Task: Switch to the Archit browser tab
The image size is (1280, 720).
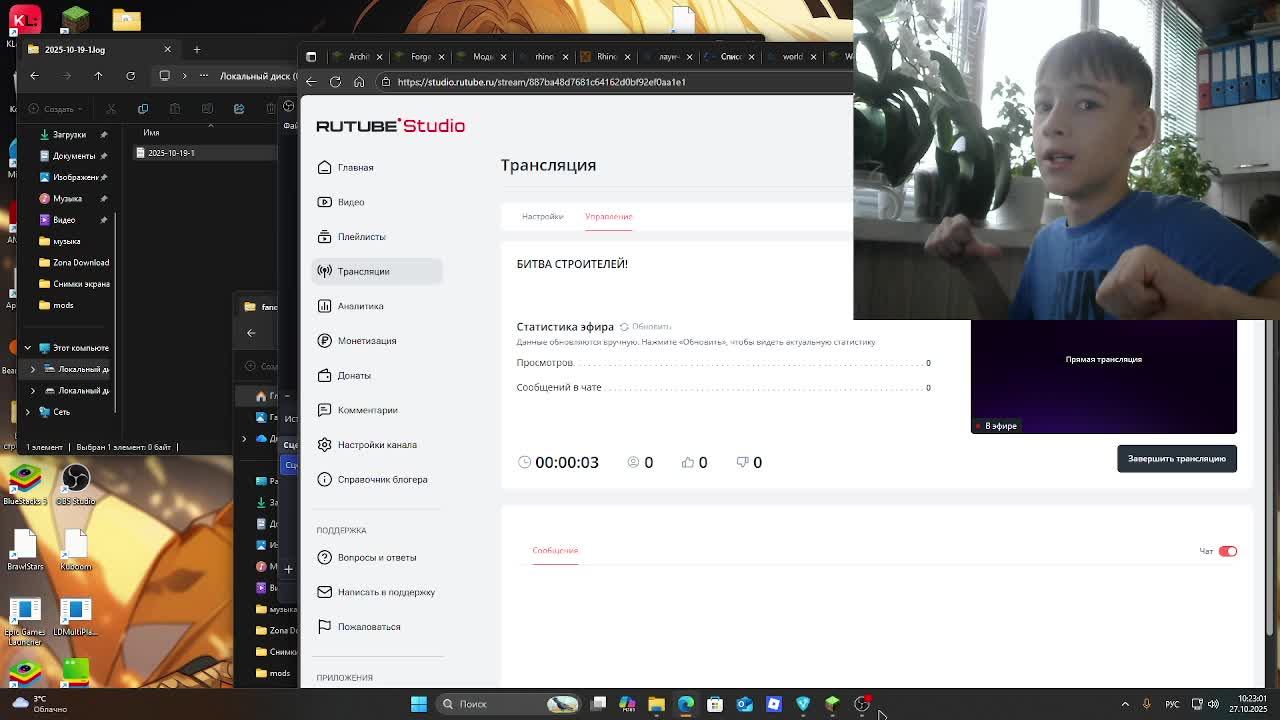Action: coord(357,56)
